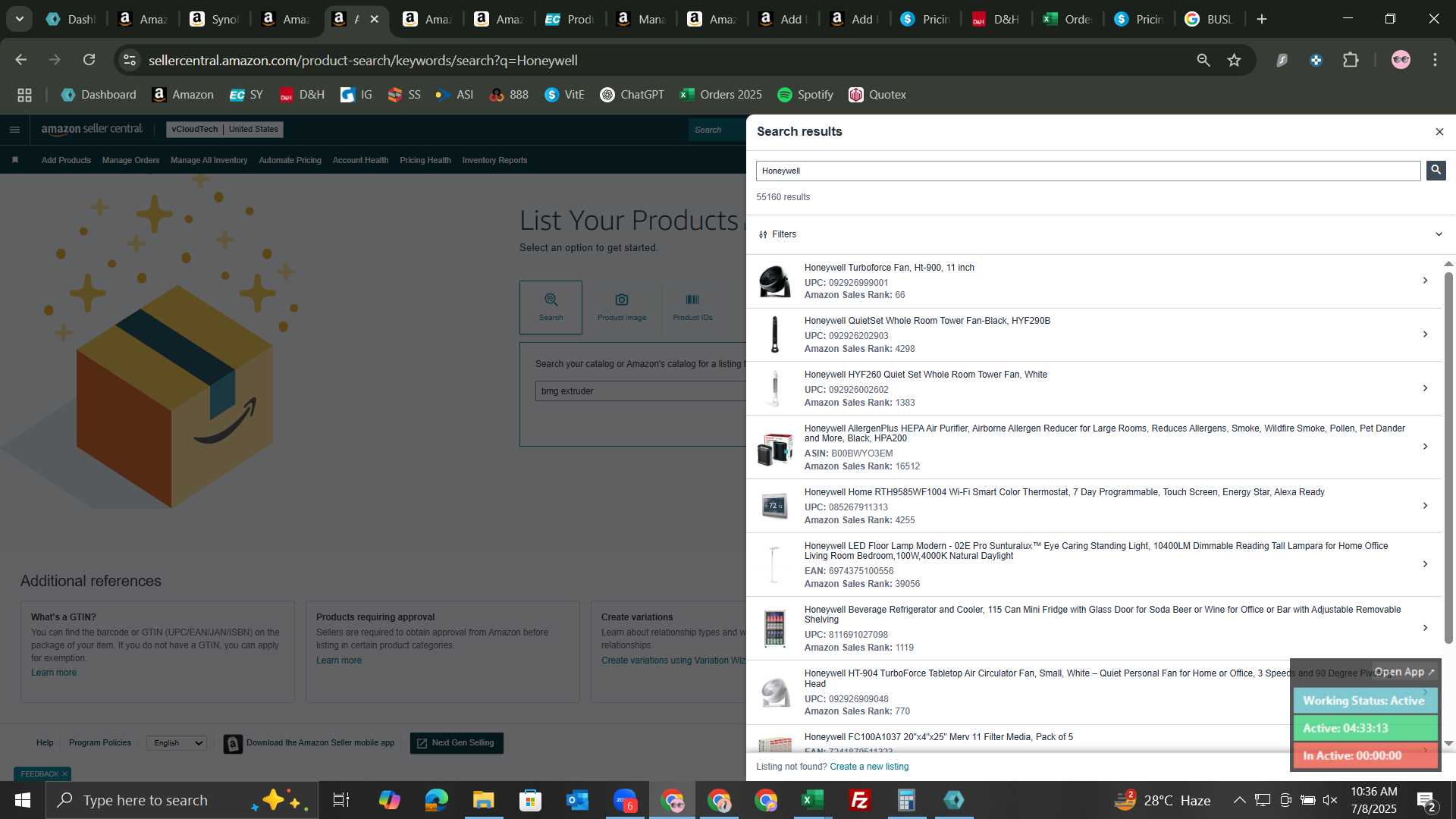
Task: Open browser zoom magnifier icon
Action: point(1203,60)
